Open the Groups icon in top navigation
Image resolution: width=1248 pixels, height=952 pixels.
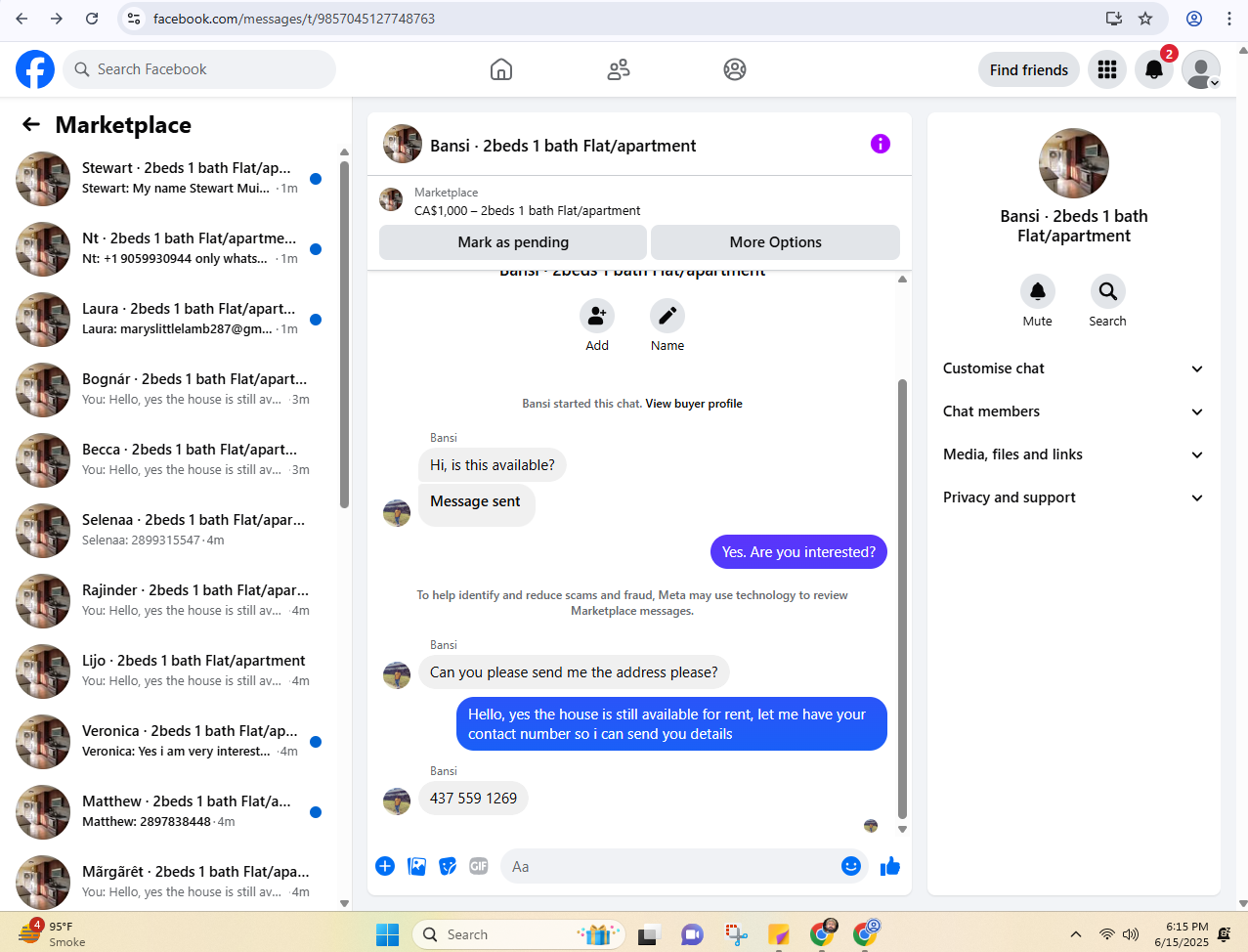point(735,69)
